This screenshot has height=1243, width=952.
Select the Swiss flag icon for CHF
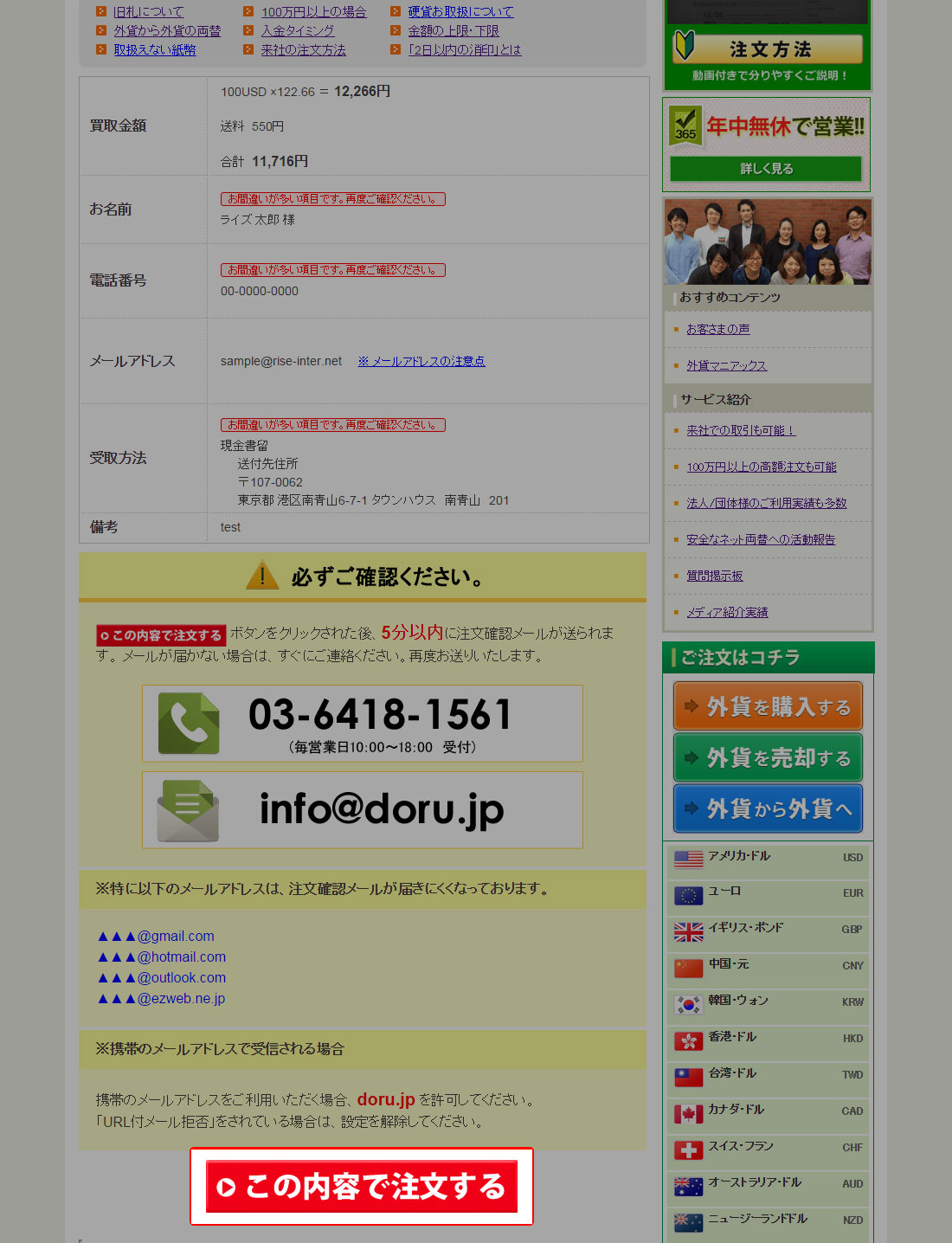(x=689, y=1150)
